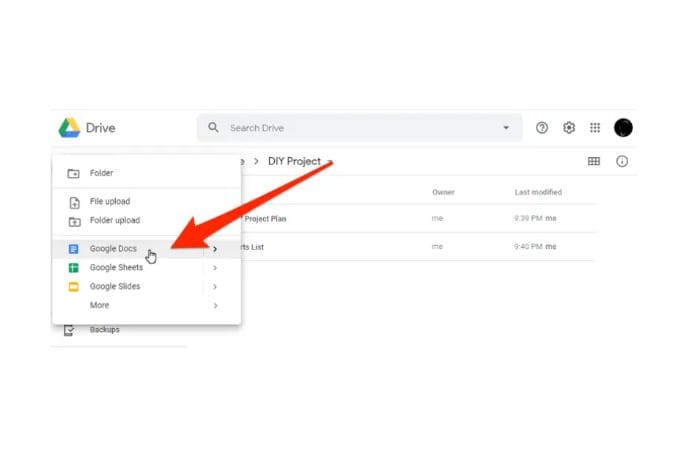
Task: Open the Settings gear icon
Action: (569, 128)
